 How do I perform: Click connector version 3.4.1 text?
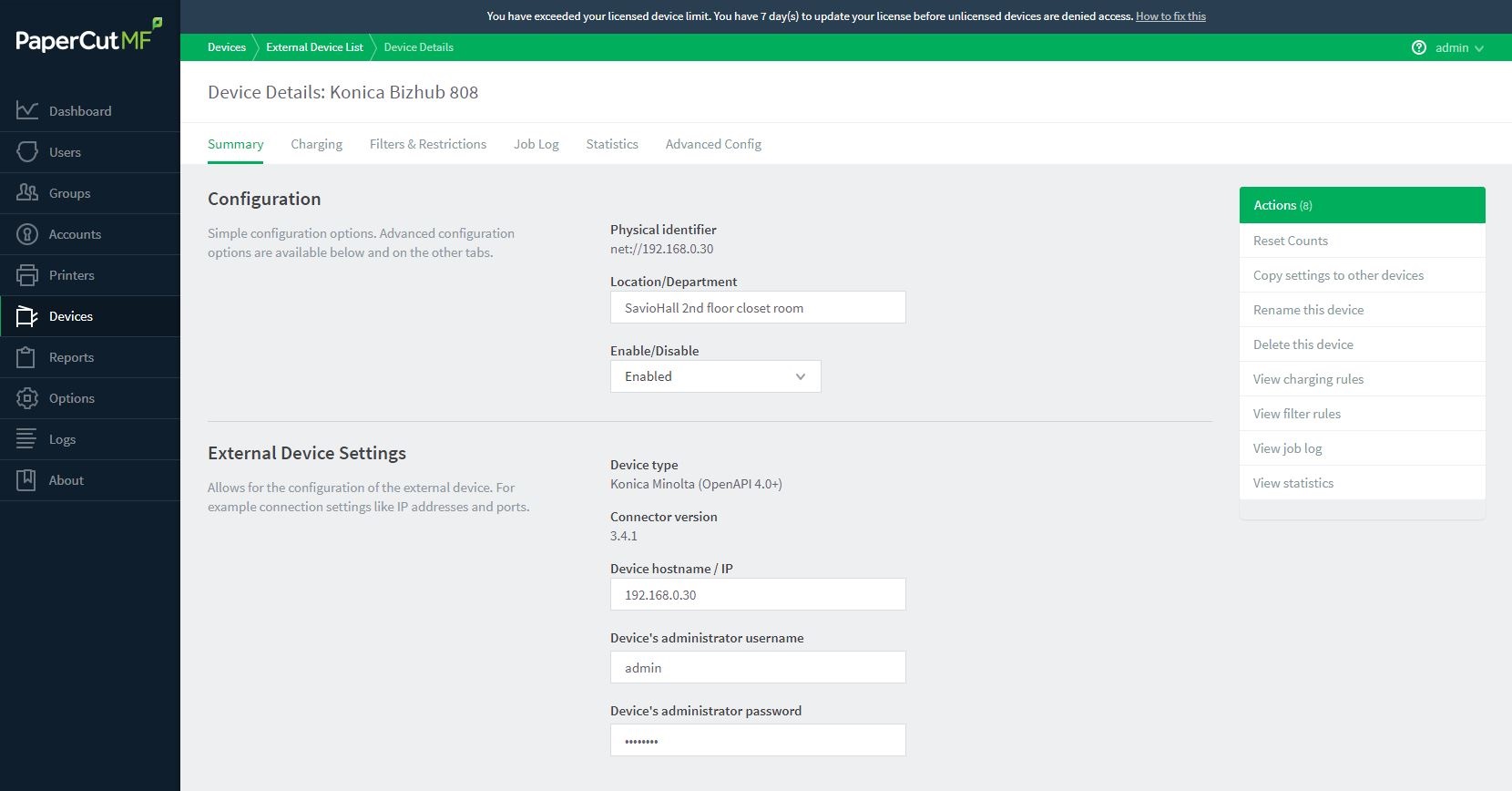point(623,536)
